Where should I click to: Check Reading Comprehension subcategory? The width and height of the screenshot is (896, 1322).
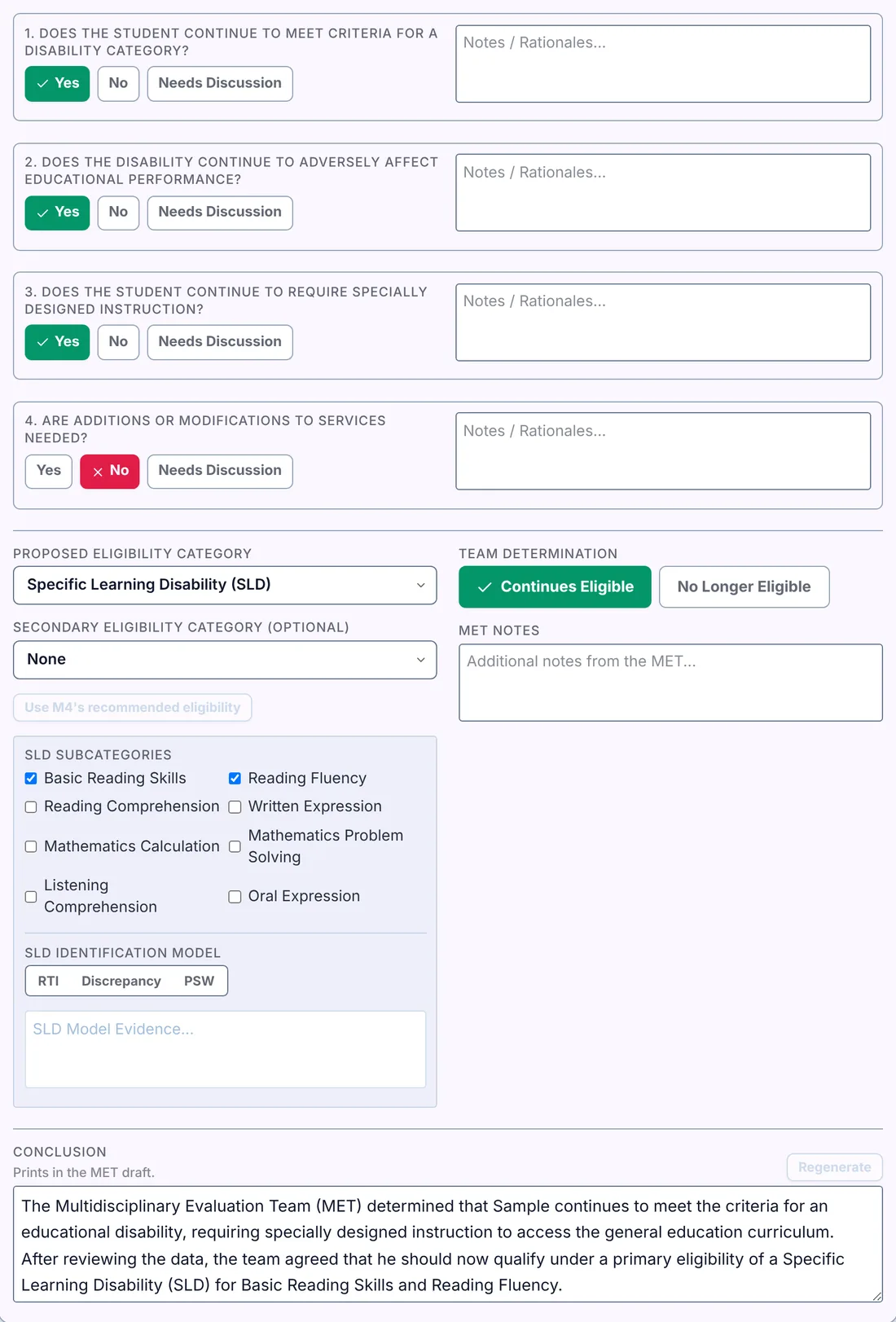pyautogui.click(x=31, y=807)
